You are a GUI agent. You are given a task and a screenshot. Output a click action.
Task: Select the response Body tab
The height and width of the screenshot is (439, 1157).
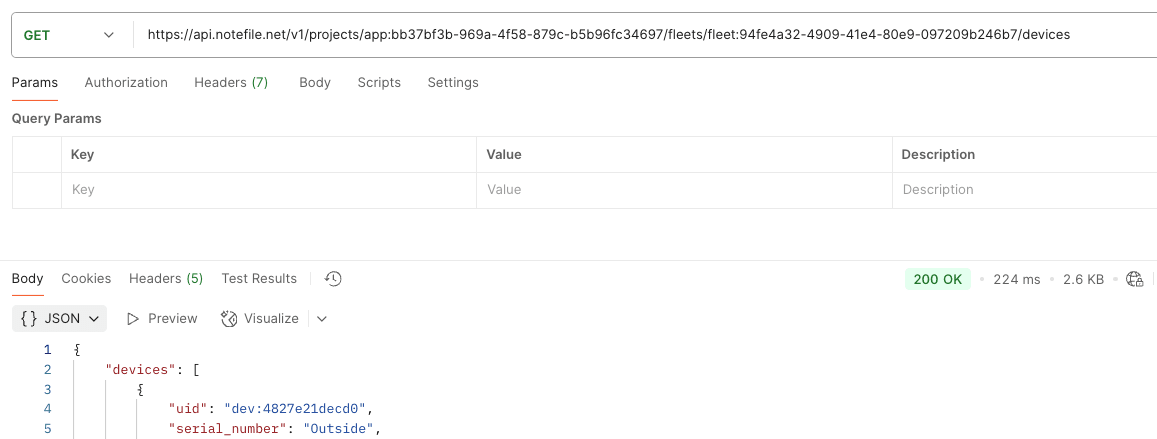tap(27, 279)
